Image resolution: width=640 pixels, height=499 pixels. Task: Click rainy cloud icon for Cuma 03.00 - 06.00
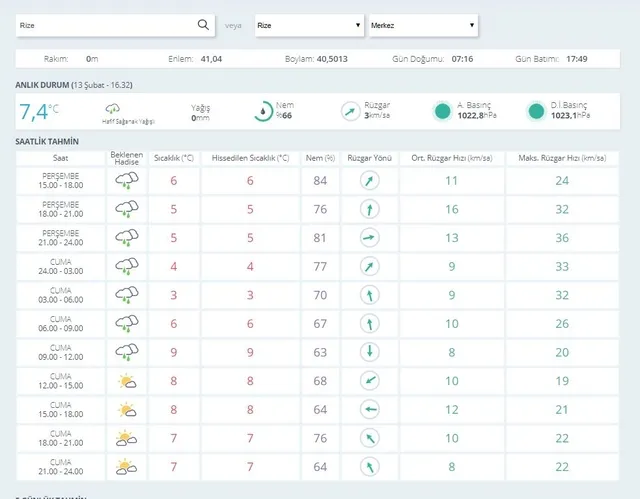[127, 295]
